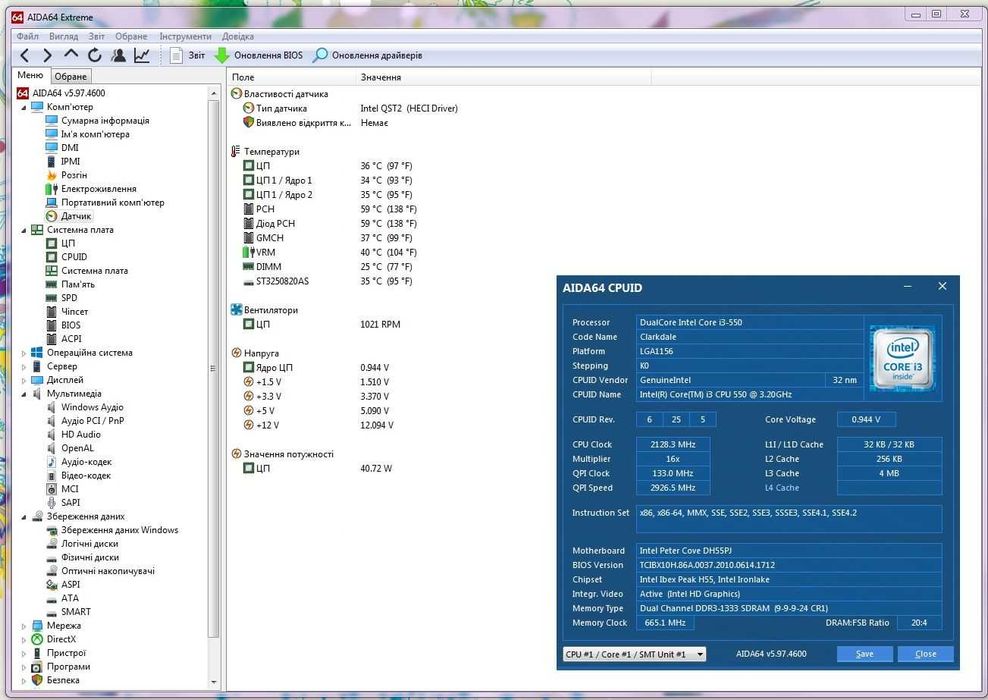Image resolution: width=988 pixels, height=700 pixels.
Task: Start Оновлення BIOS with the green arrow
Action: (x=258, y=55)
